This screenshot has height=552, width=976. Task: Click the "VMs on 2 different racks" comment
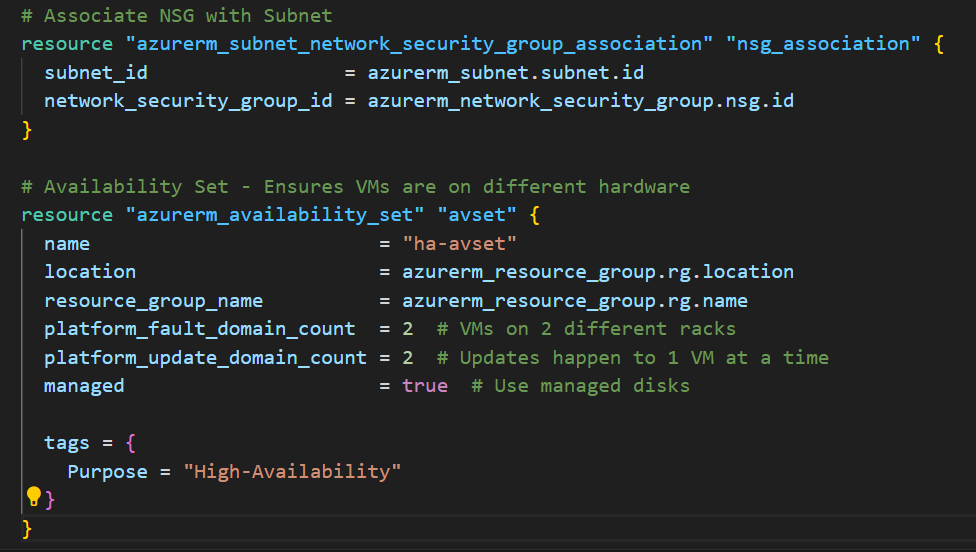(x=597, y=329)
